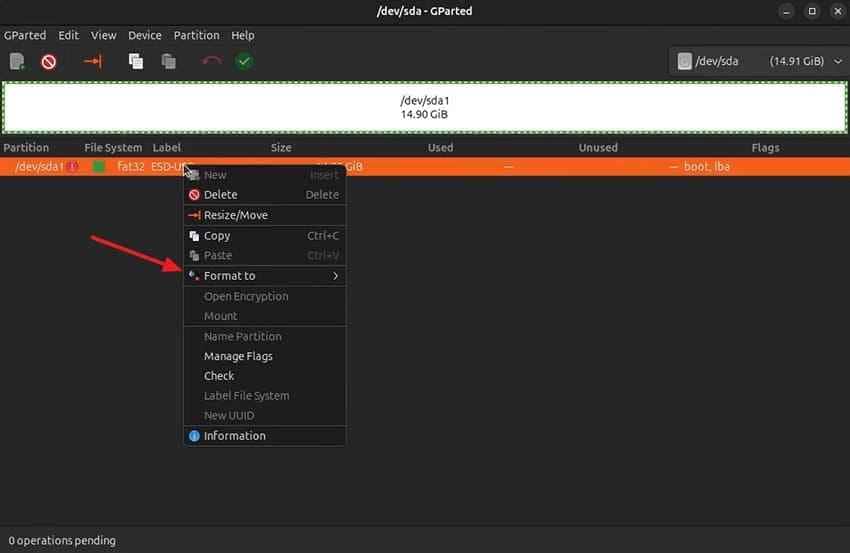This screenshot has width=850, height=553.
Task: Click the Label column header
Action: click(166, 147)
